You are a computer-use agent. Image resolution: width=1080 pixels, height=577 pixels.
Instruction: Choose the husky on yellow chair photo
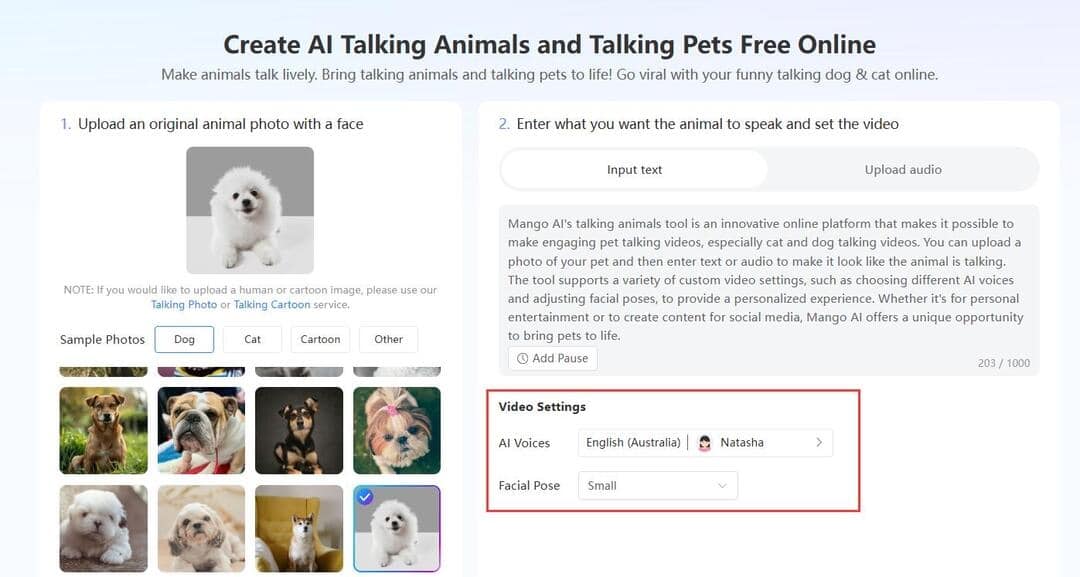point(299,528)
